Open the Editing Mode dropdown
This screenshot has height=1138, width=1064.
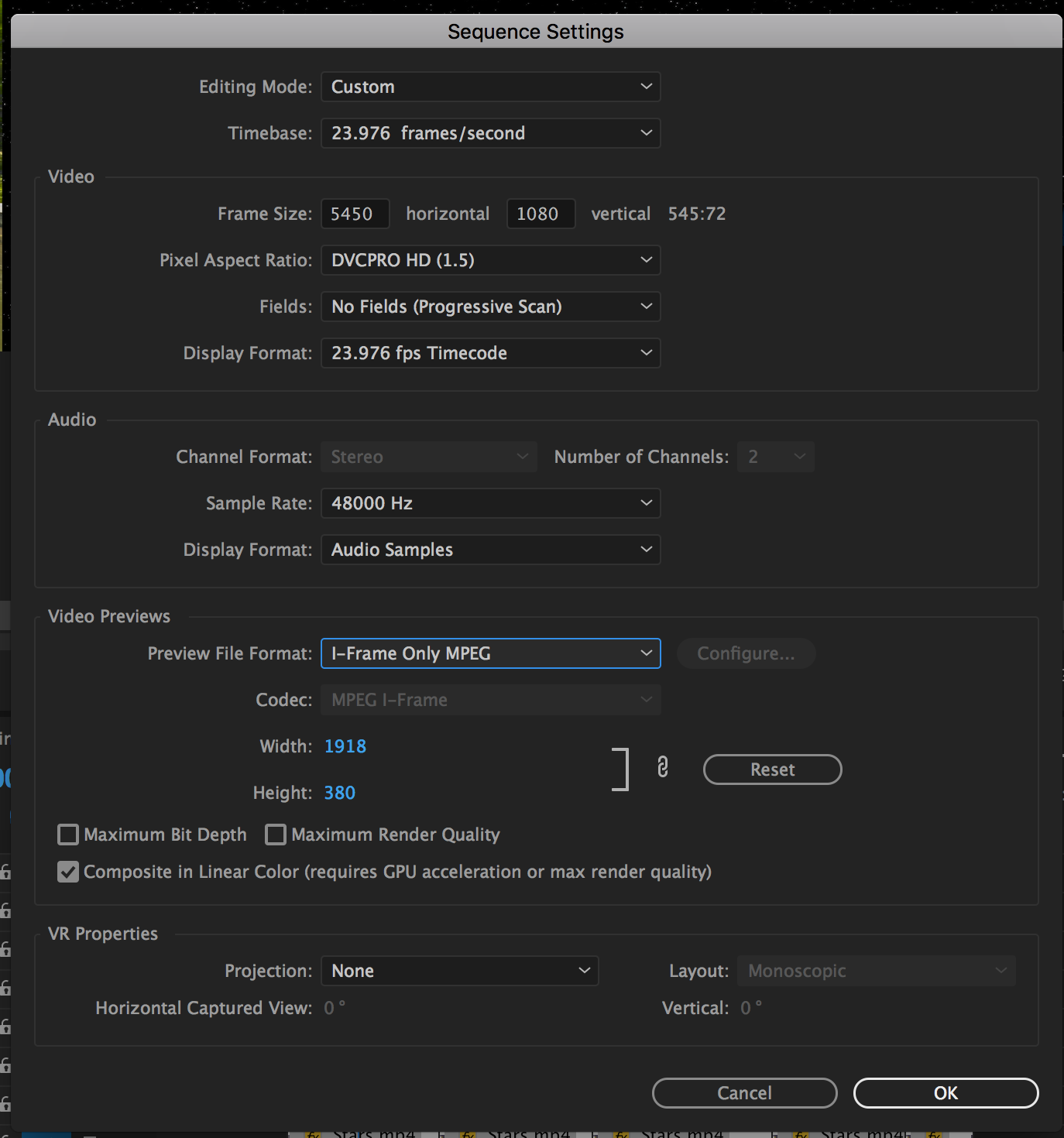pyautogui.click(x=491, y=87)
